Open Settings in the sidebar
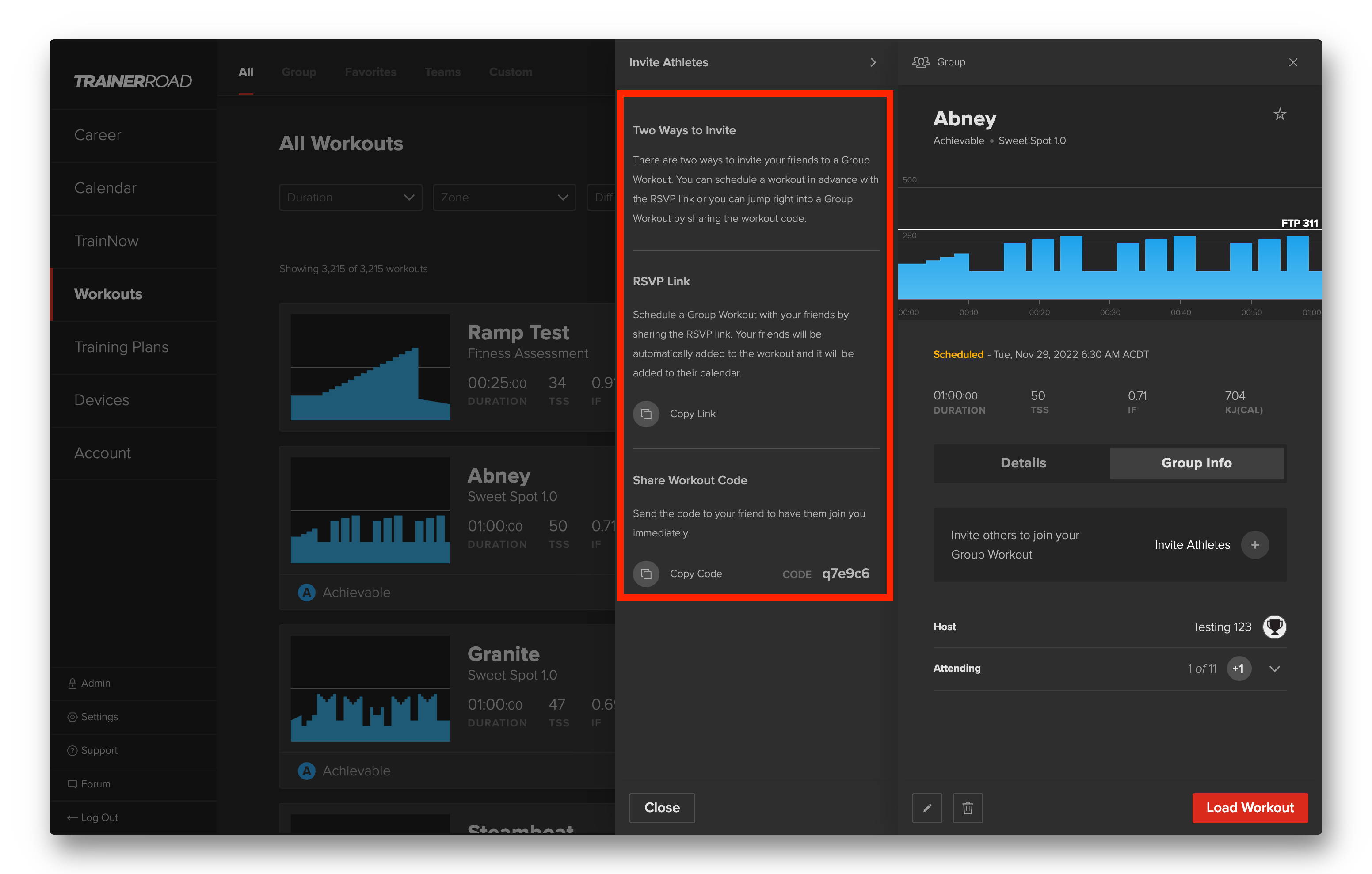This screenshot has width=1372, height=874. pyautogui.click(x=93, y=717)
